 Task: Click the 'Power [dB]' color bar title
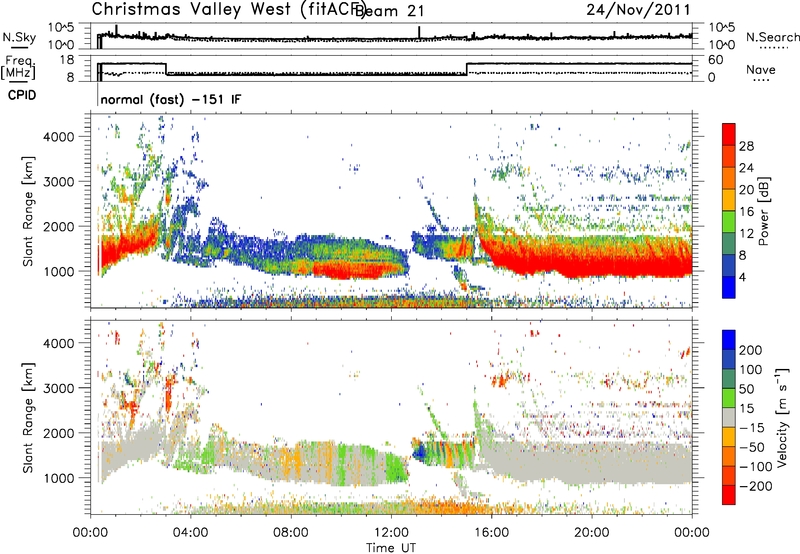pos(764,211)
